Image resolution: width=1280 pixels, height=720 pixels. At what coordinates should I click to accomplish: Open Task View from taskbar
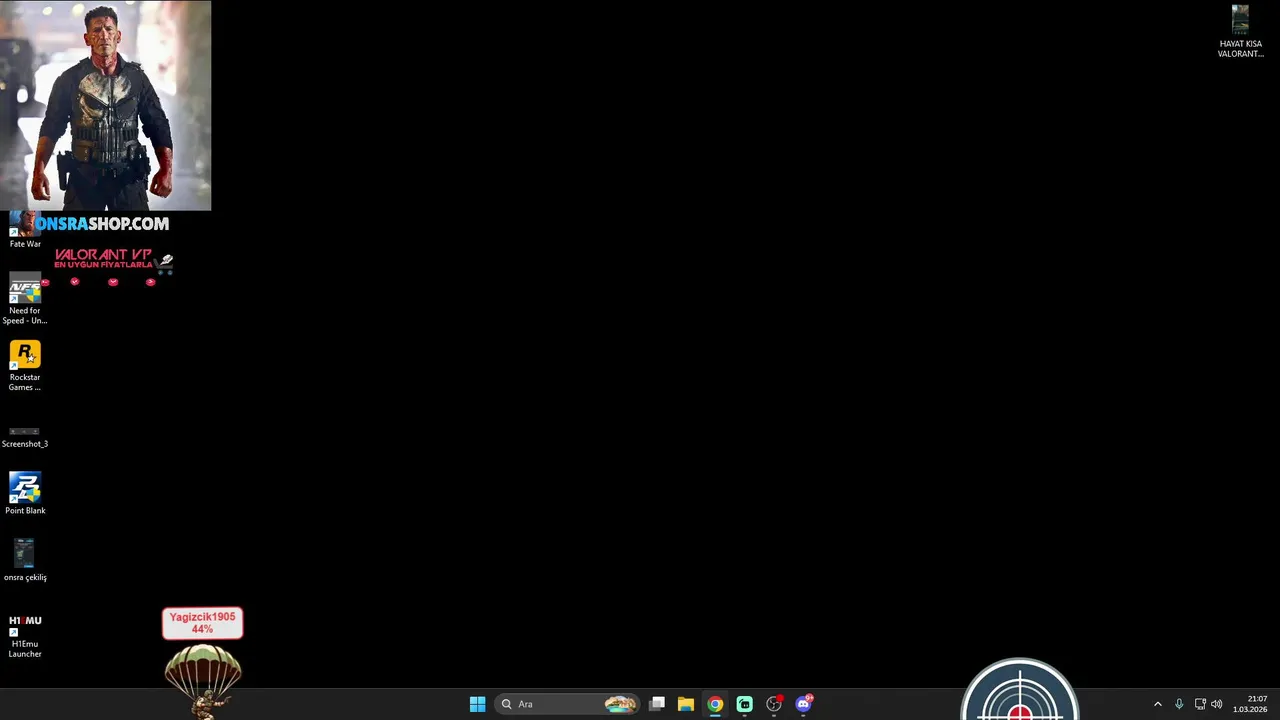pos(657,704)
